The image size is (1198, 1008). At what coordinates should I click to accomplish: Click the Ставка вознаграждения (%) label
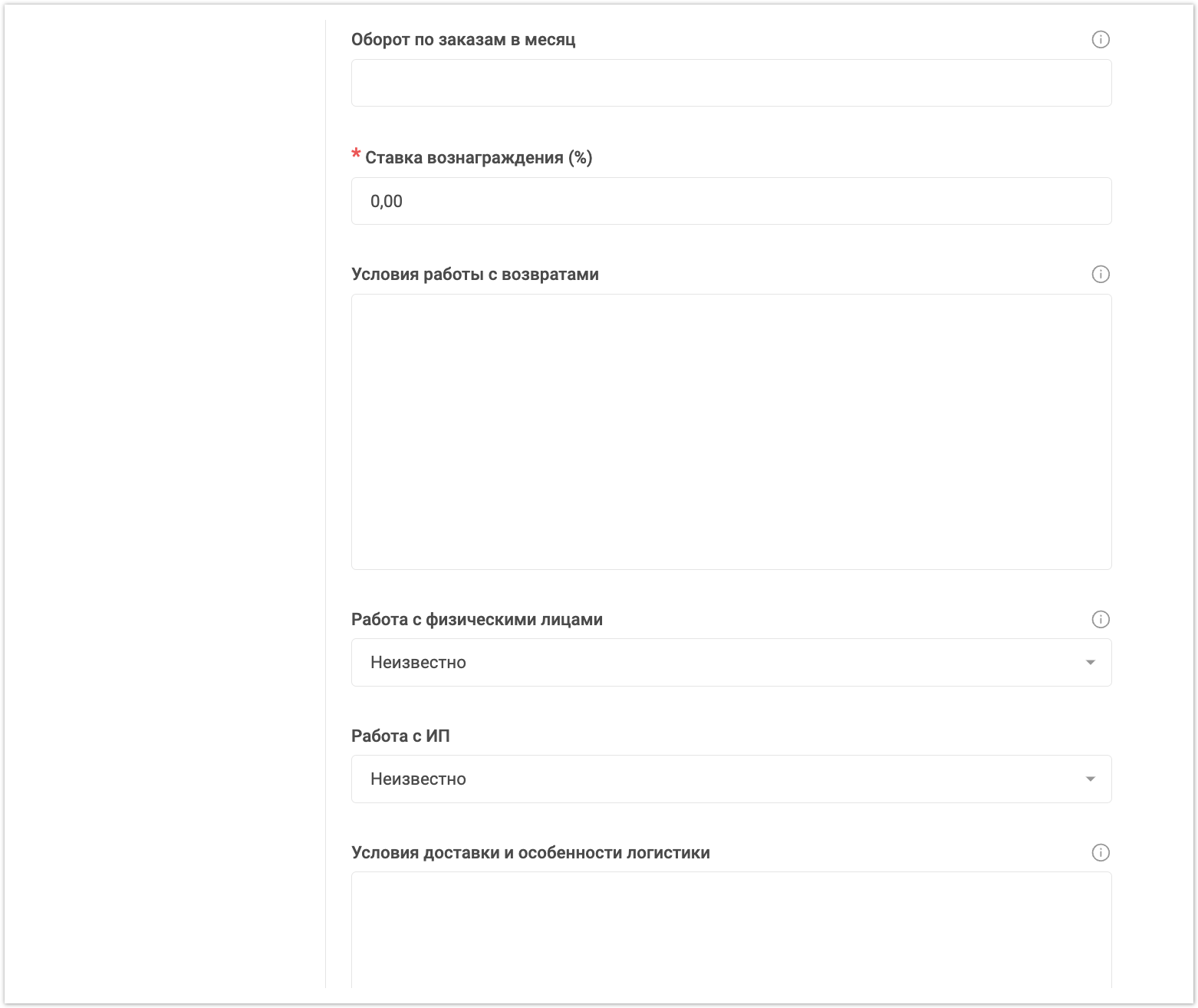(479, 158)
